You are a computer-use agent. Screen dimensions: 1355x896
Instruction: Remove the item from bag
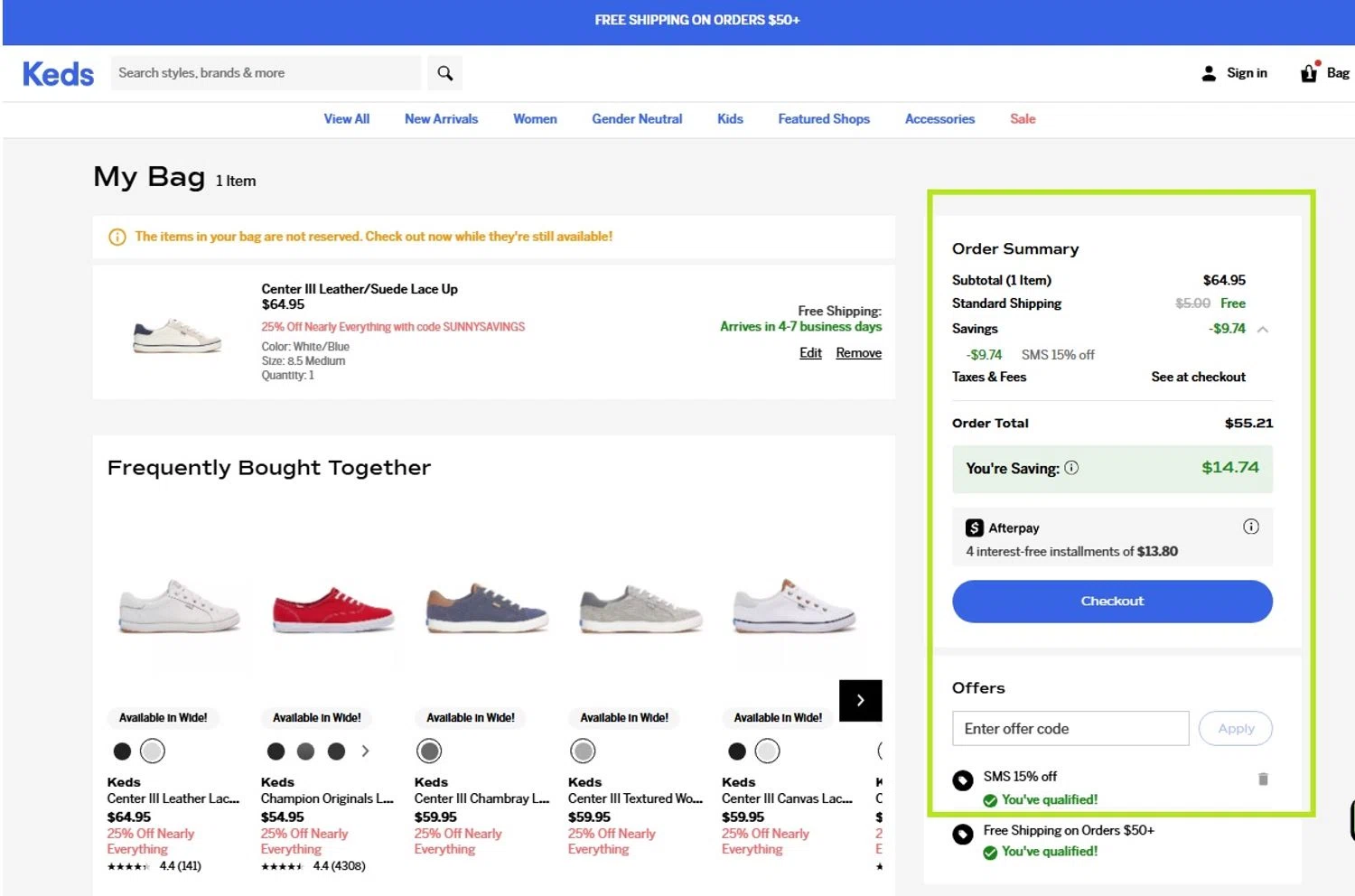(858, 353)
